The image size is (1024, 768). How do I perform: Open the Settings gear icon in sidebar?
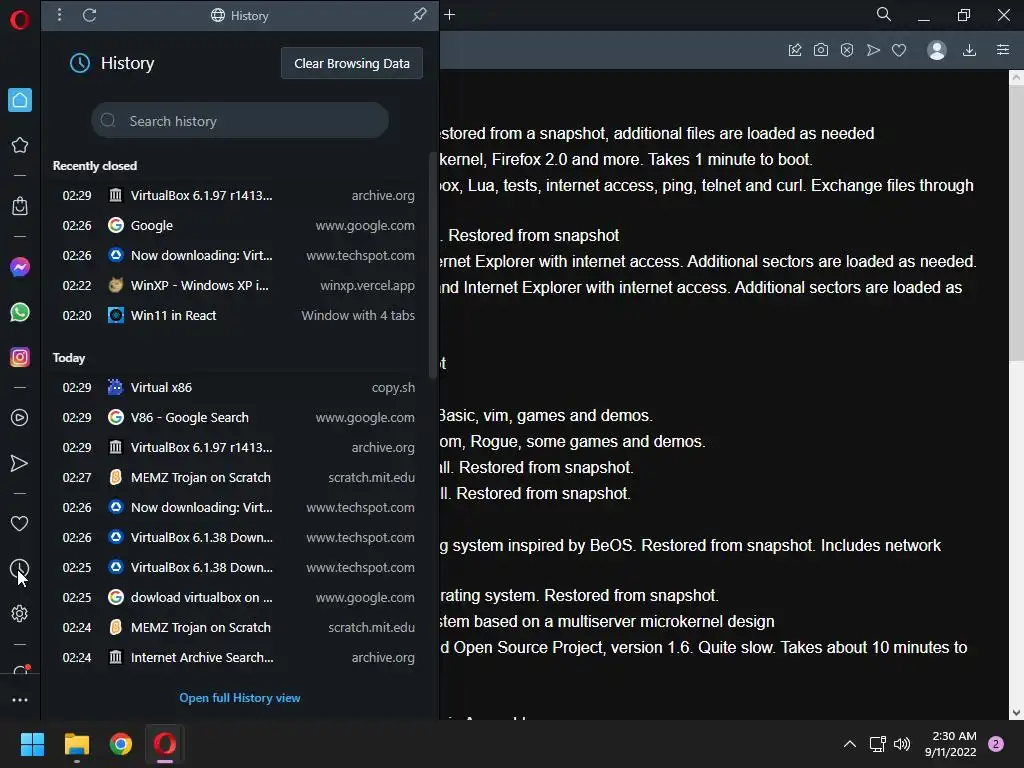tap(20, 613)
